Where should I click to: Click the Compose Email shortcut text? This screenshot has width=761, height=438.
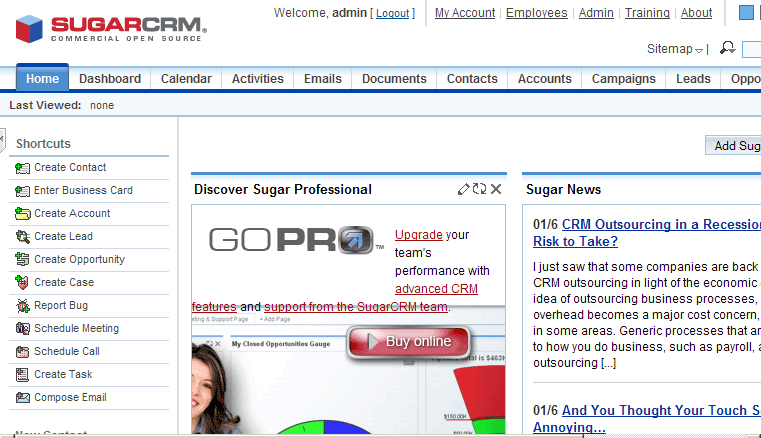(70, 397)
